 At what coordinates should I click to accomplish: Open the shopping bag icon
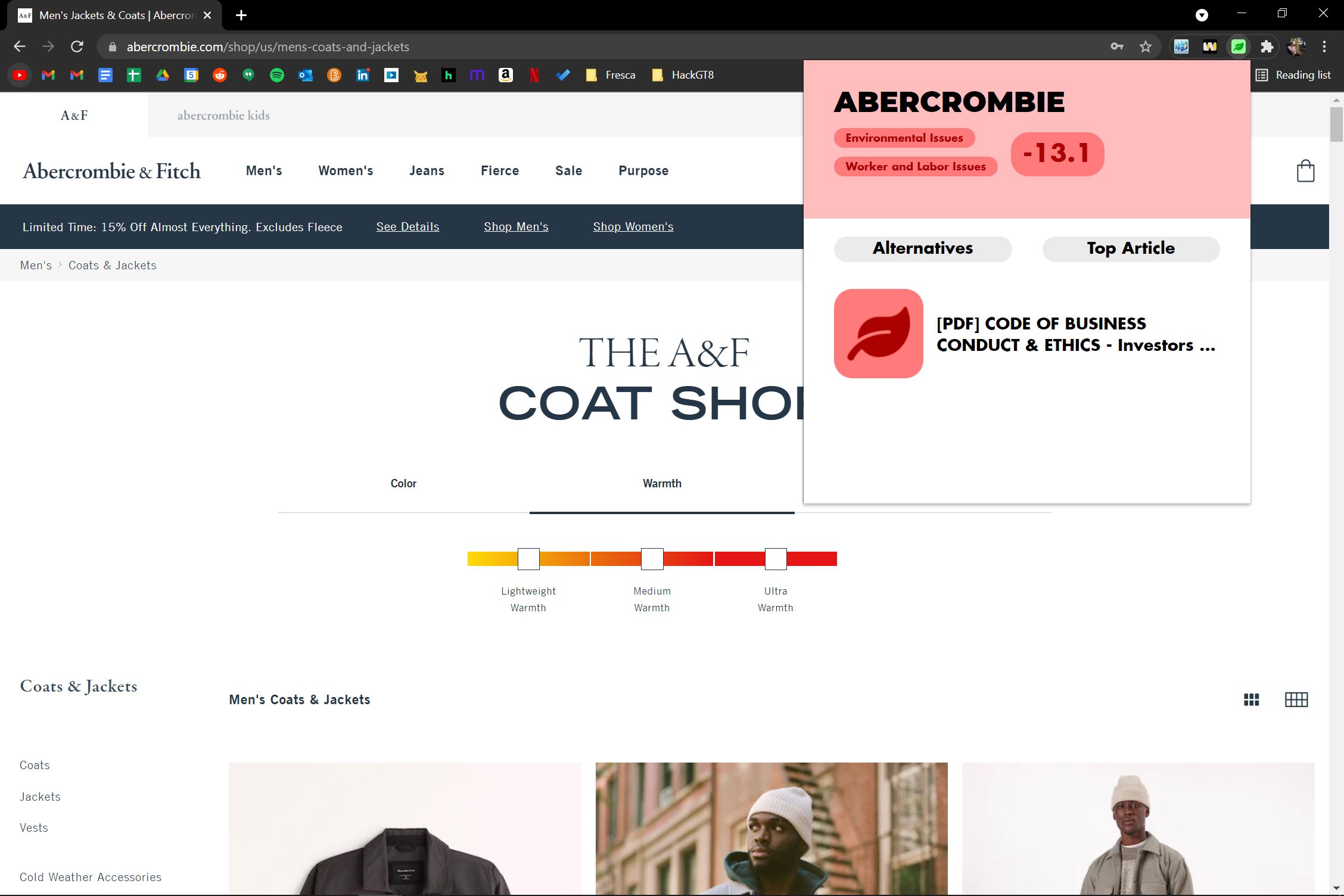pos(1305,171)
